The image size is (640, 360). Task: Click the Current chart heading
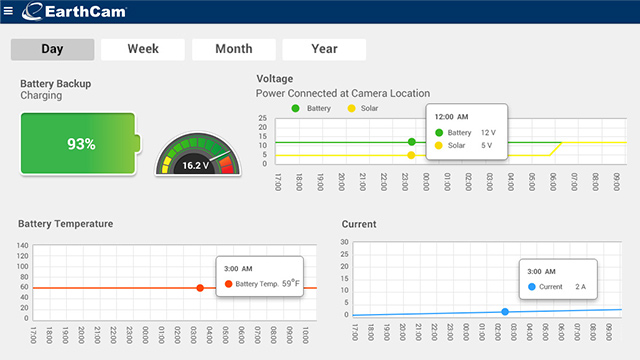359,224
